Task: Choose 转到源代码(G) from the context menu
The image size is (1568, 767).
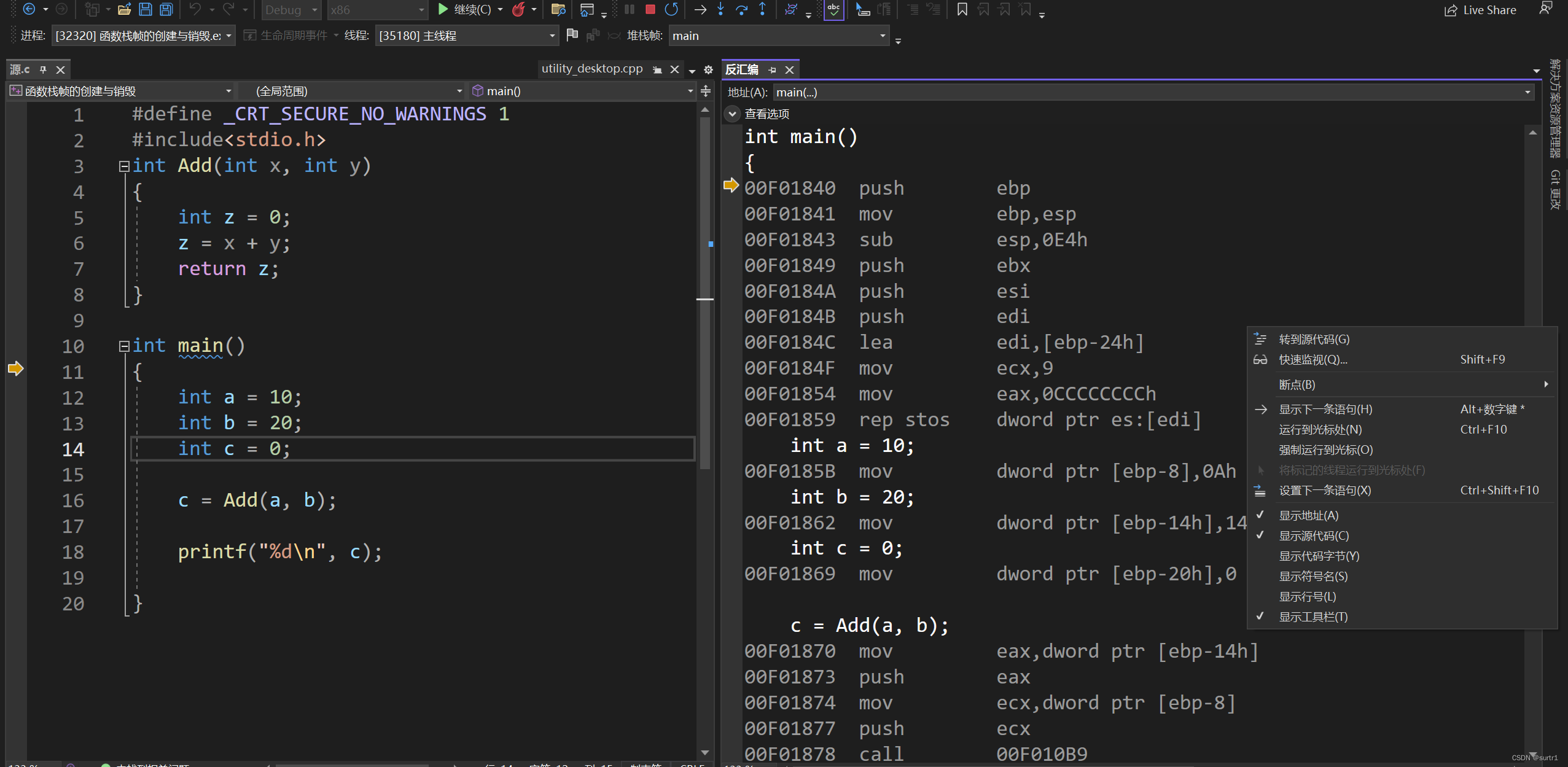Action: click(x=1314, y=339)
